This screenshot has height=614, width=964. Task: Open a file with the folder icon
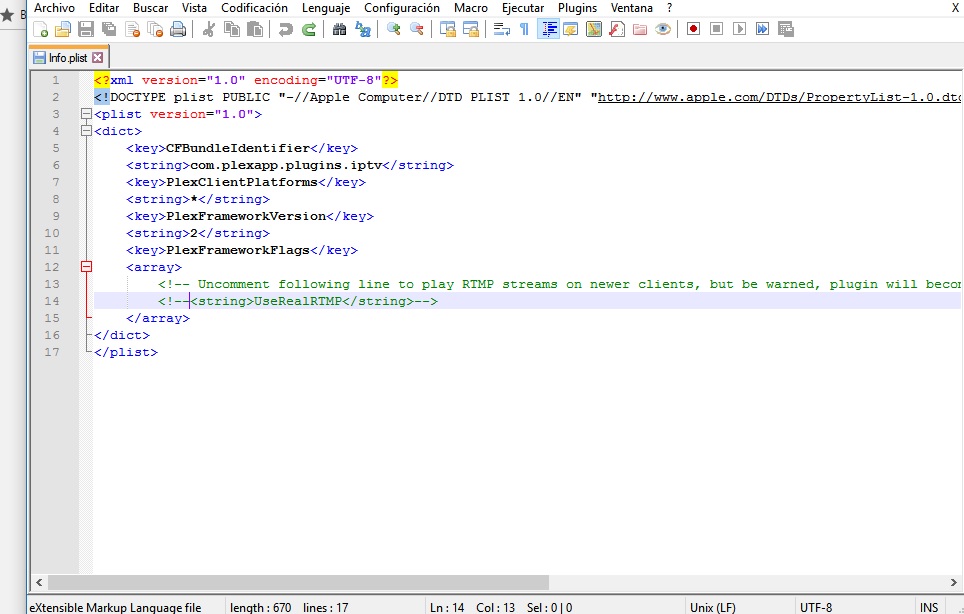pos(63,29)
